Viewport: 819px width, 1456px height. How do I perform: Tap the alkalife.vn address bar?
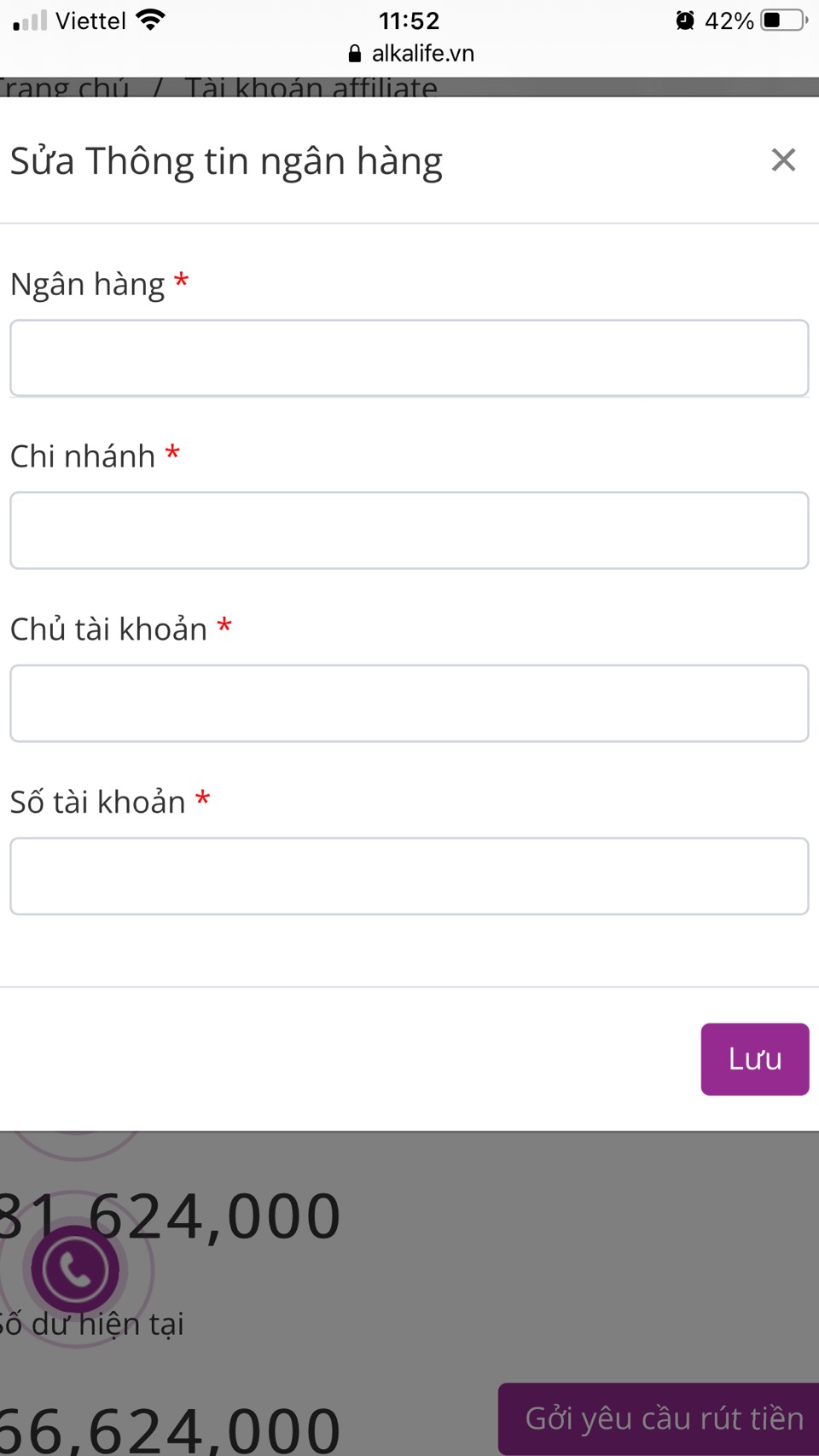(x=422, y=54)
